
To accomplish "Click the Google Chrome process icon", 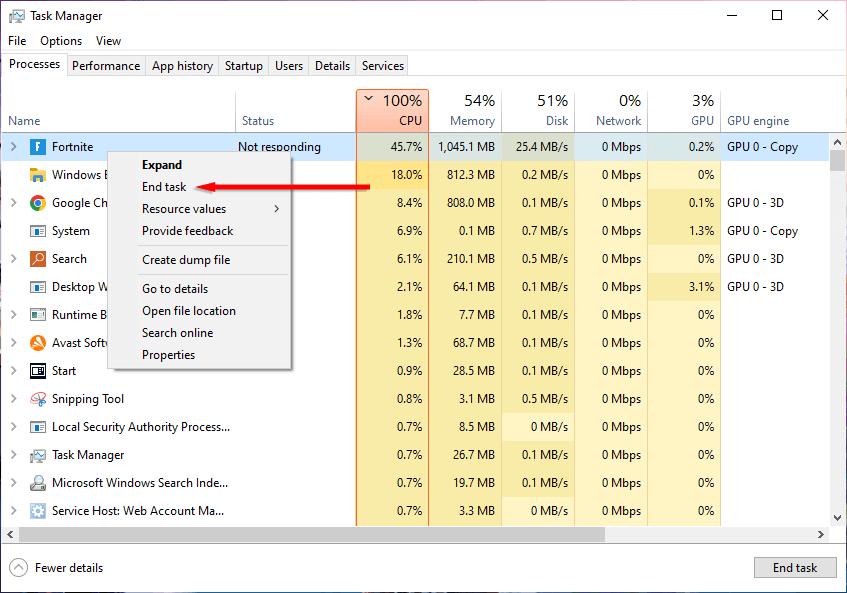I will click(x=38, y=203).
